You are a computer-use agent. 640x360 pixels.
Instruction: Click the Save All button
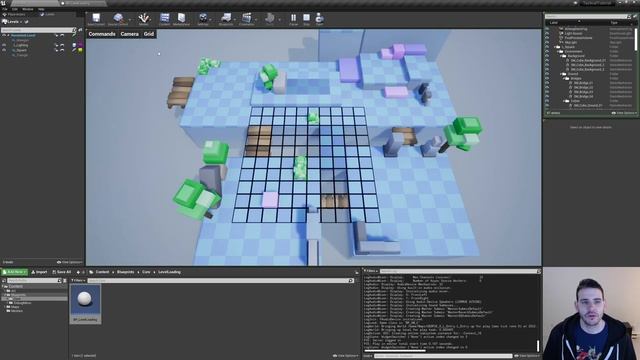coord(62,272)
